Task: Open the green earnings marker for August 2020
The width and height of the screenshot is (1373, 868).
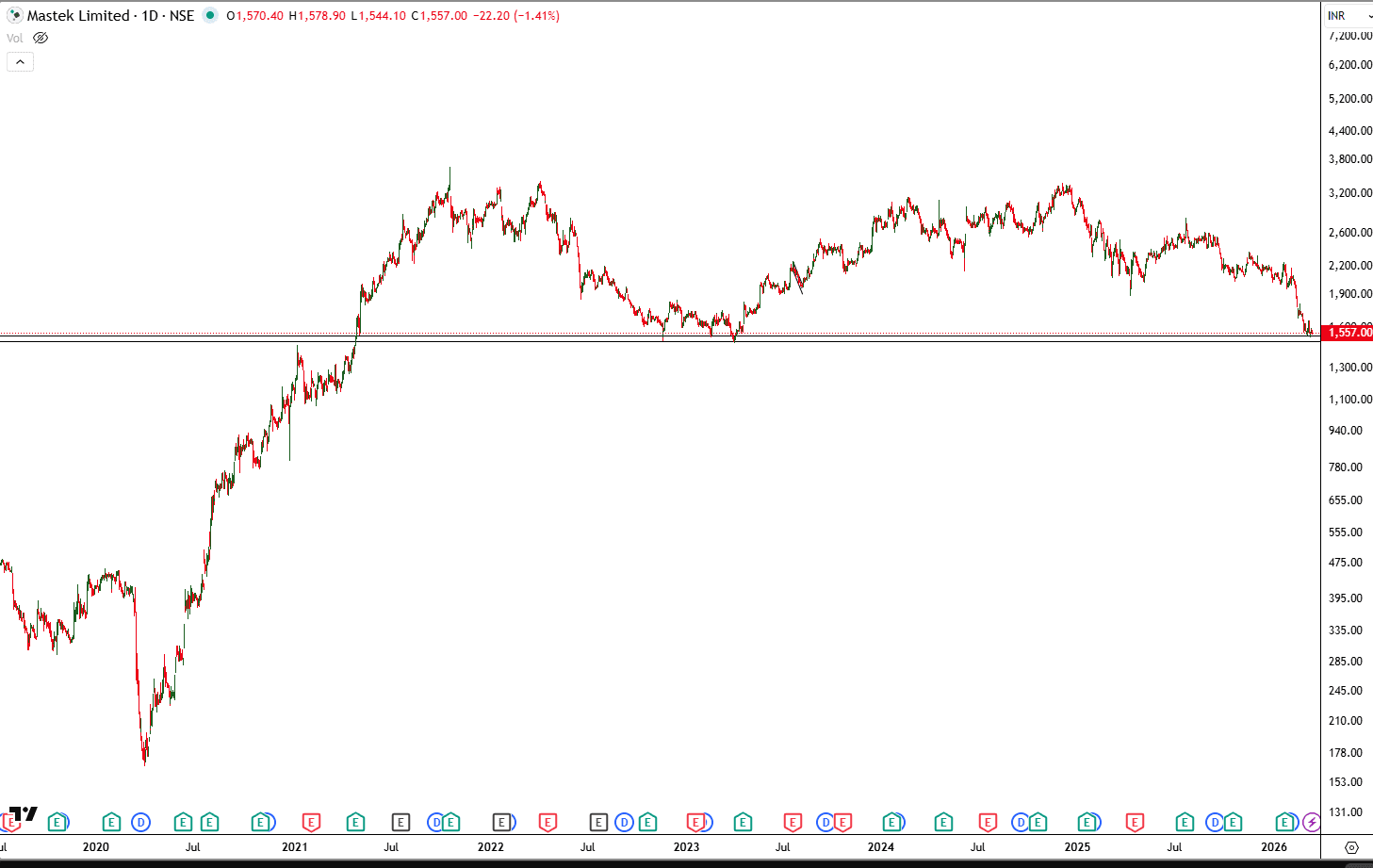Action: (209, 823)
